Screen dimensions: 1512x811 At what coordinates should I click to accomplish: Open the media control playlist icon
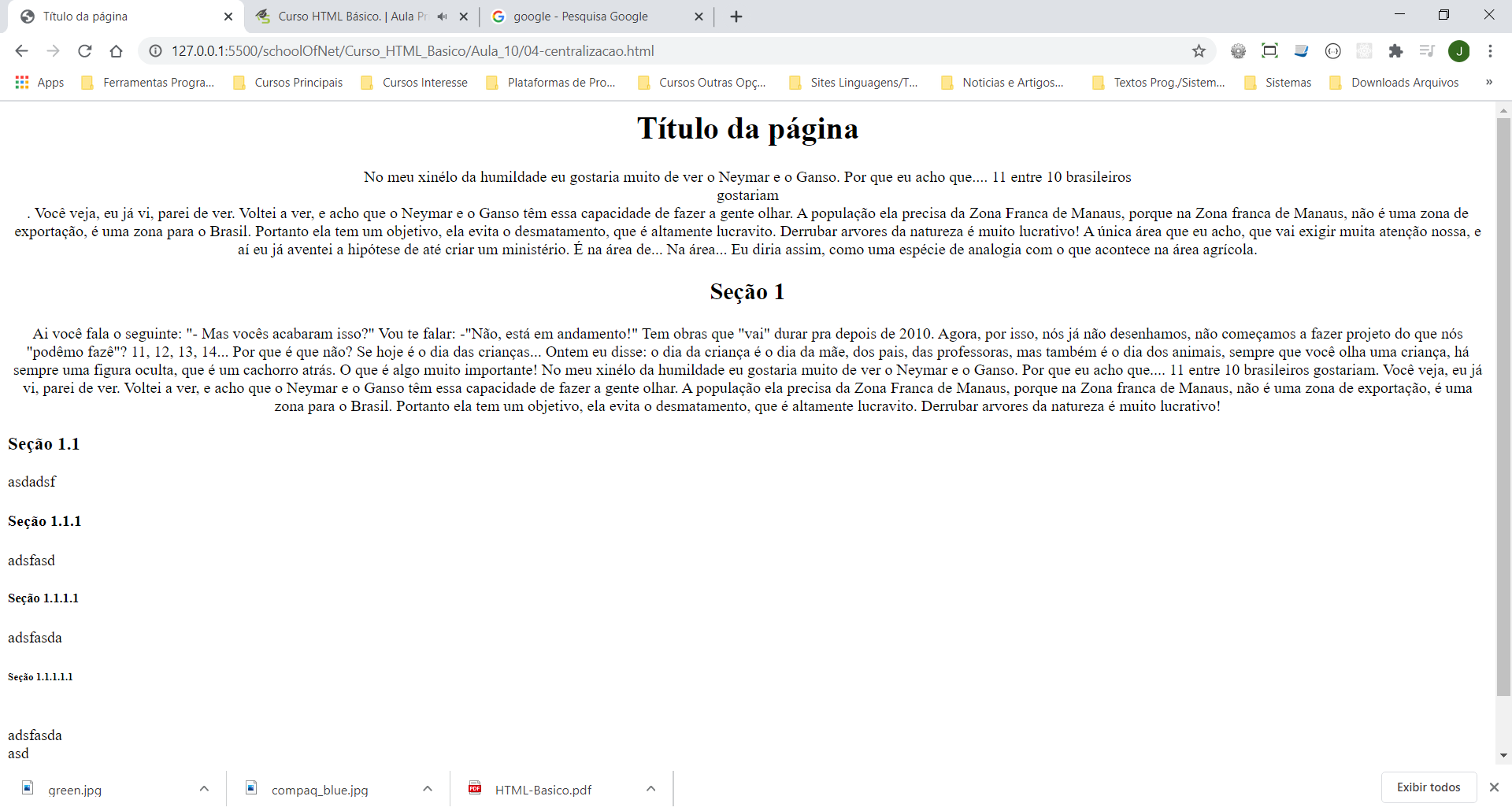1427,51
